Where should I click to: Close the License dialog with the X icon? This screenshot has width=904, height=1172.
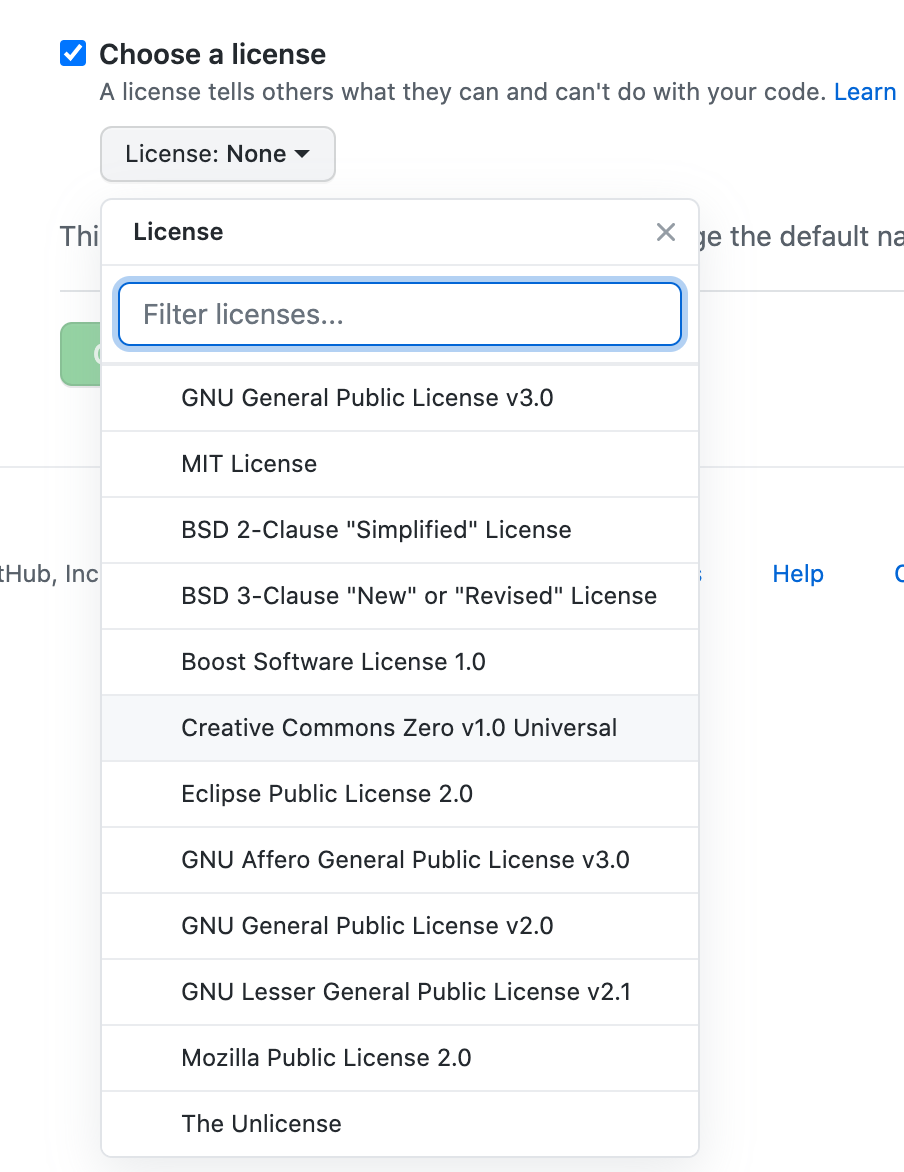(x=666, y=231)
